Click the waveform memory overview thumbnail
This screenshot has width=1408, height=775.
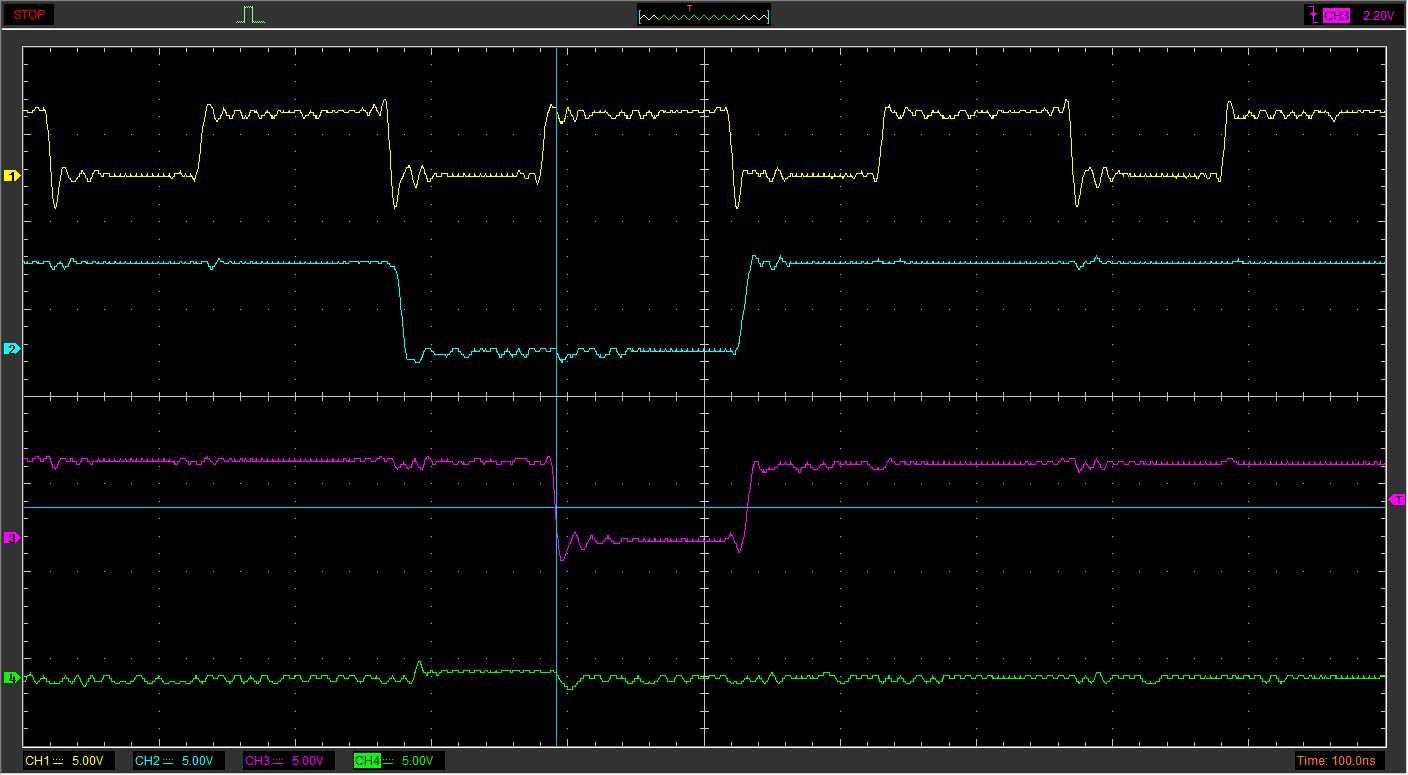click(x=704, y=17)
